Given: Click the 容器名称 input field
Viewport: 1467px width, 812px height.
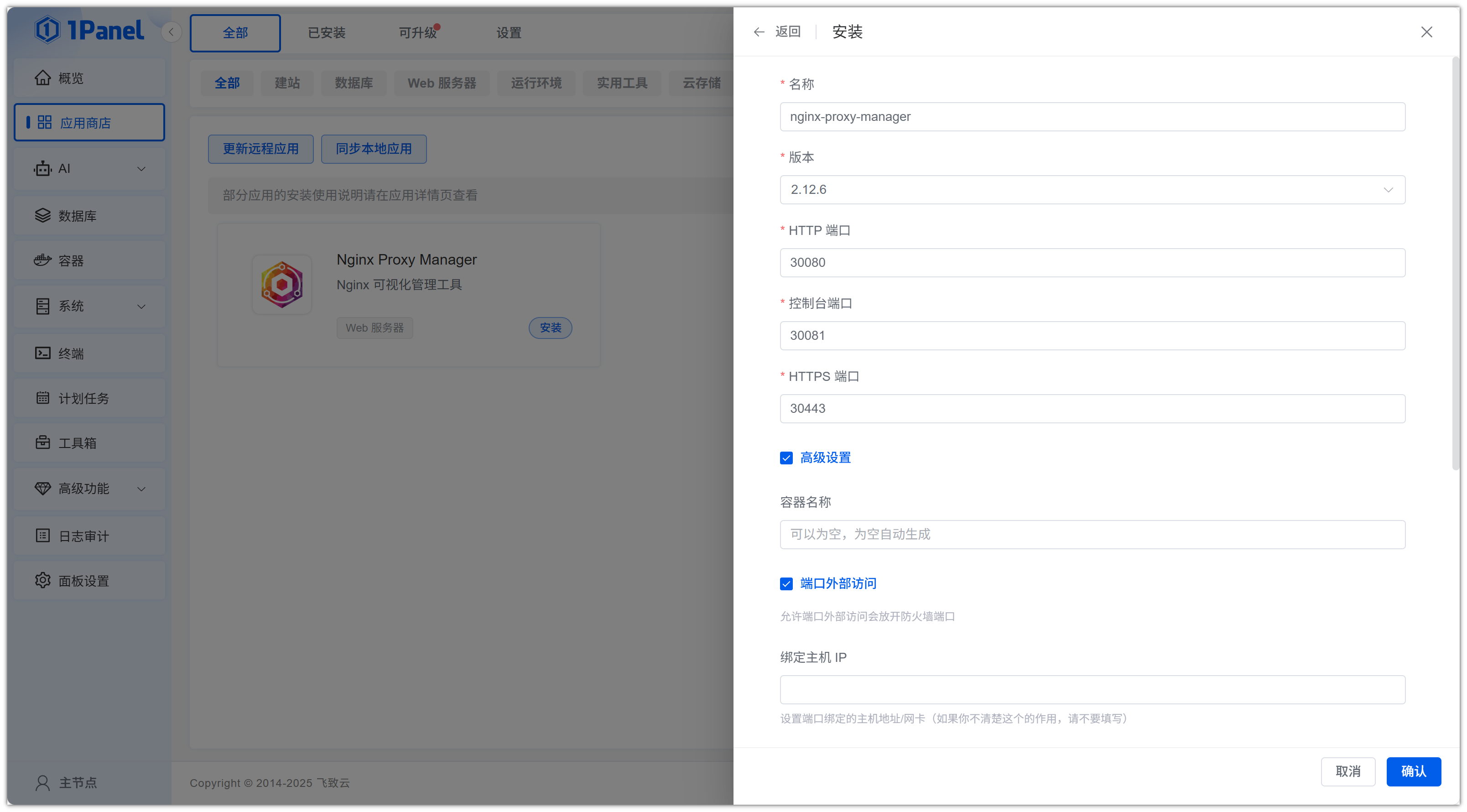Looking at the screenshot, I should coord(1092,534).
